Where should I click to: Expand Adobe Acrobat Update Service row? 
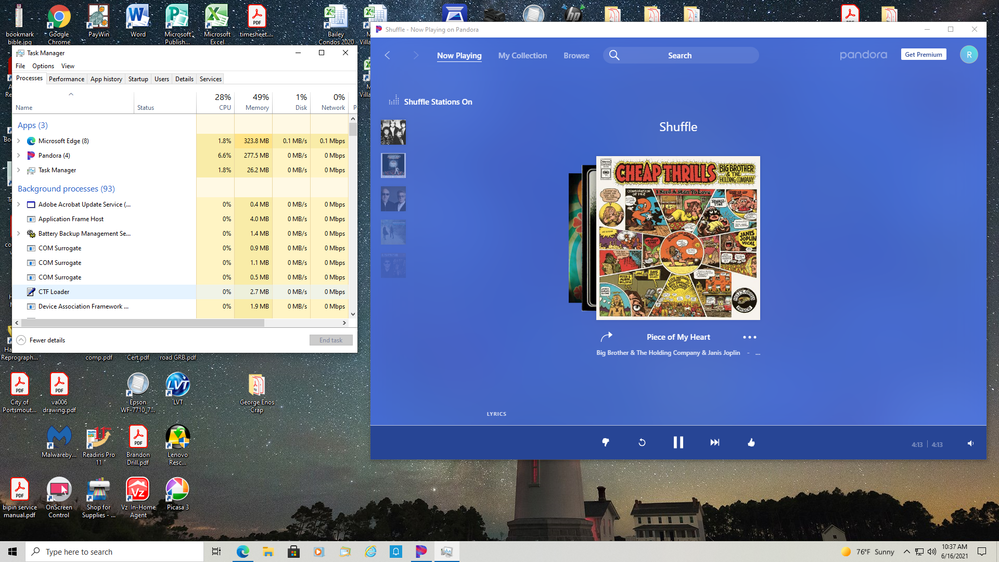click(x=18, y=205)
